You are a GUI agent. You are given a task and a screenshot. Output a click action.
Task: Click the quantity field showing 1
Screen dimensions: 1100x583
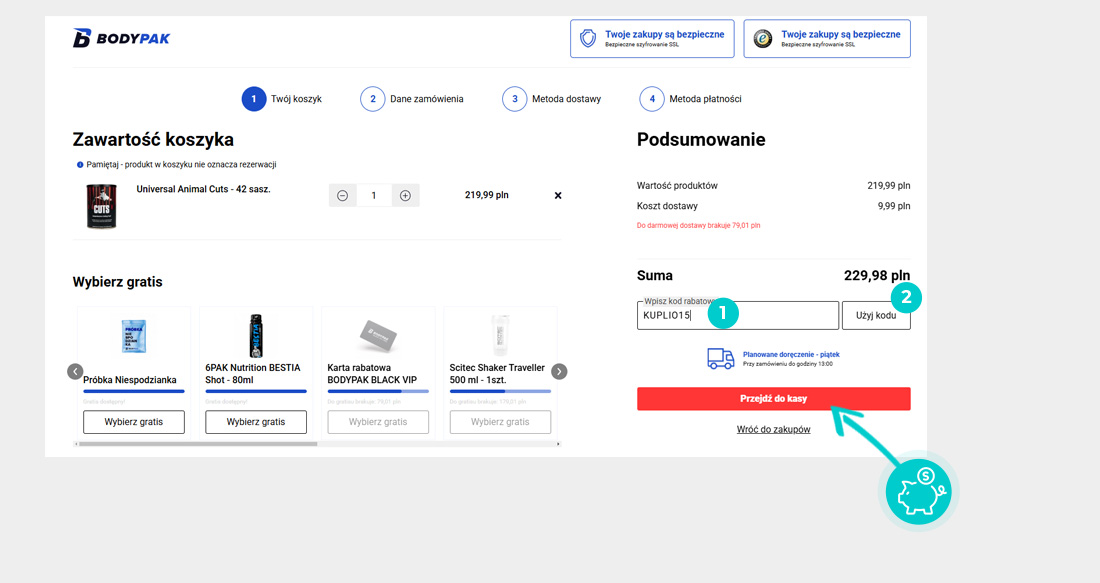pos(374,196)
